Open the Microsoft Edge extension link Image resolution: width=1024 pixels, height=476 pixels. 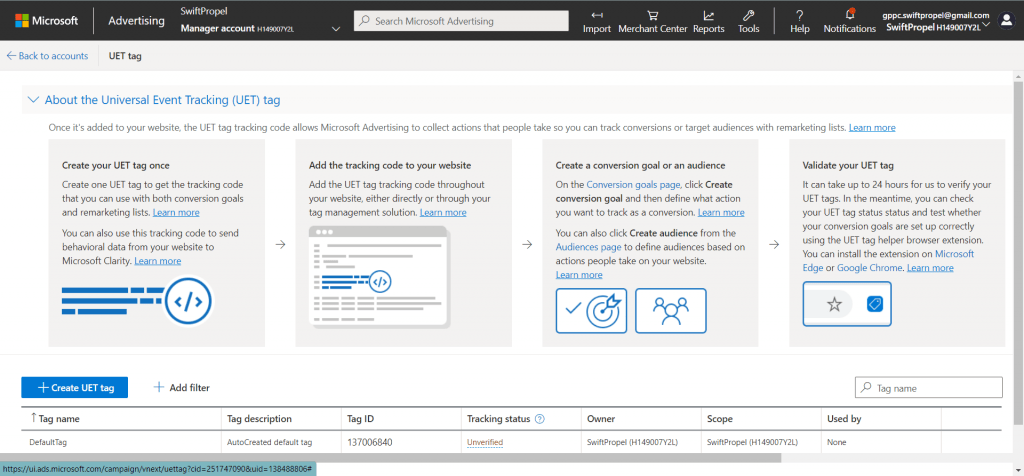point(888,261)
